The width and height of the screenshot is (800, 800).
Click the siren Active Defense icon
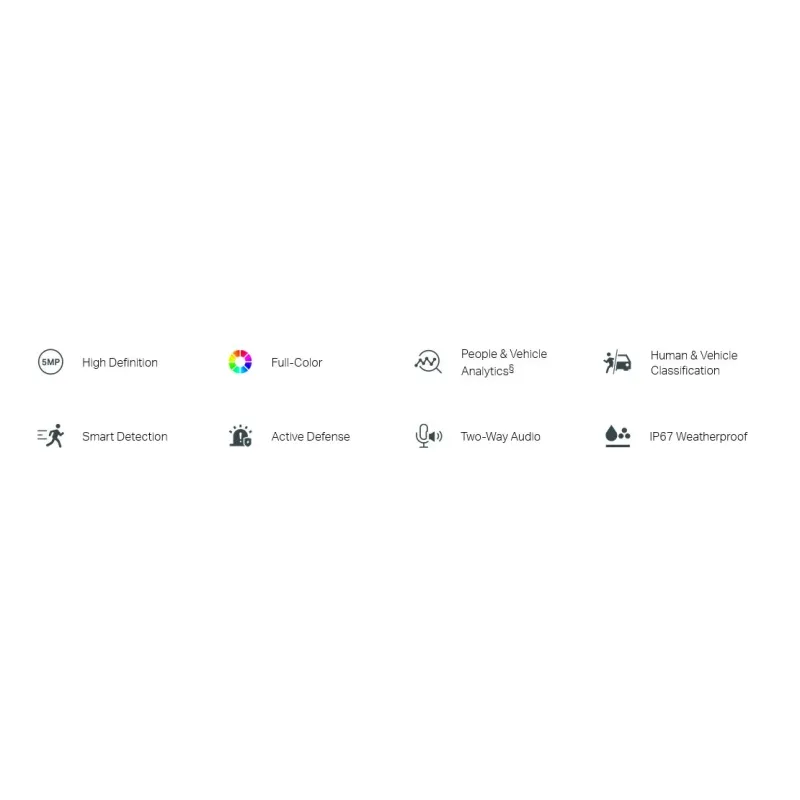coord(240,436)
